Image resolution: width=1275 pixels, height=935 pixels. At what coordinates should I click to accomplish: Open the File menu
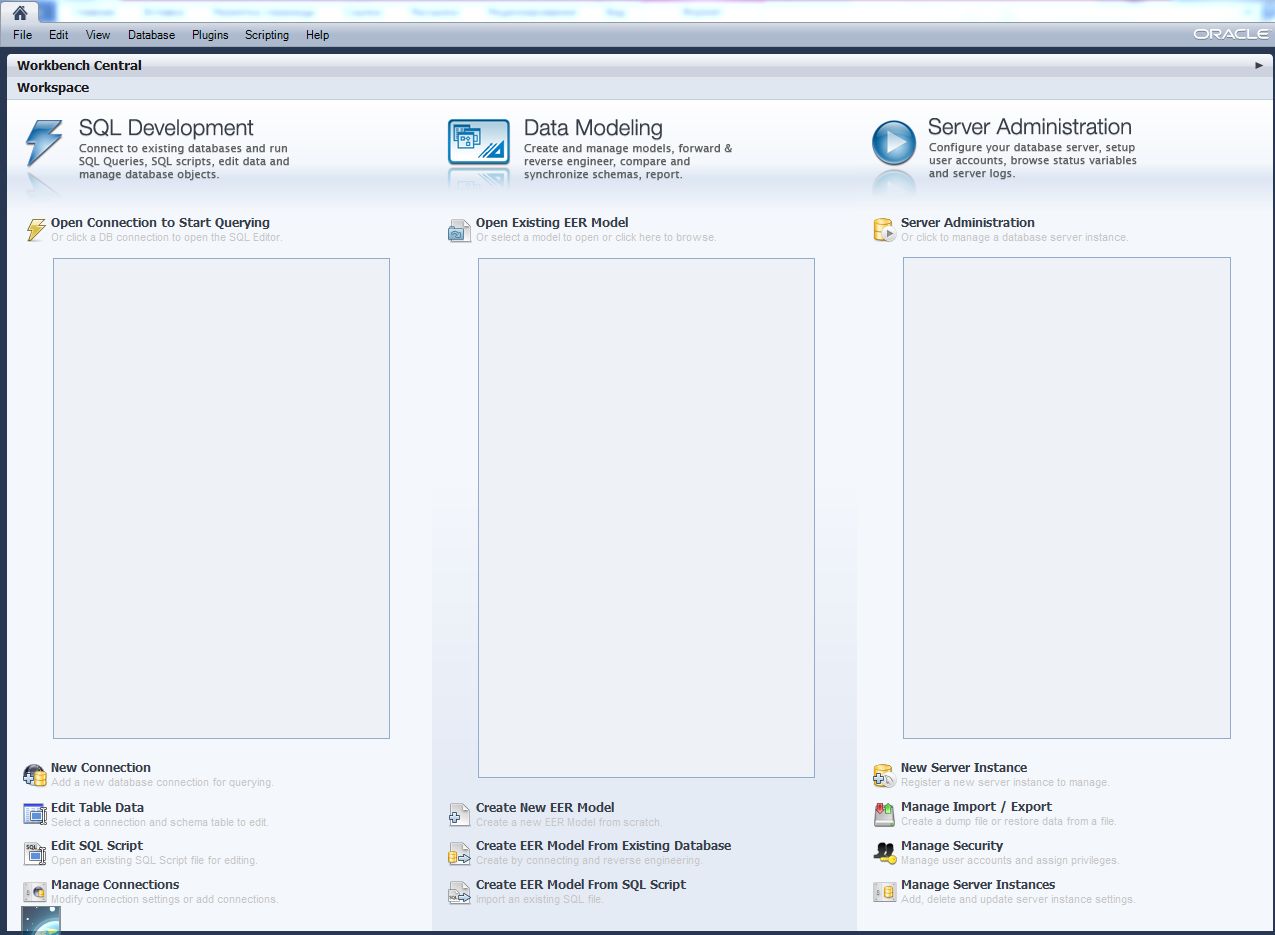pyautogui.click(x=23, y=35)
